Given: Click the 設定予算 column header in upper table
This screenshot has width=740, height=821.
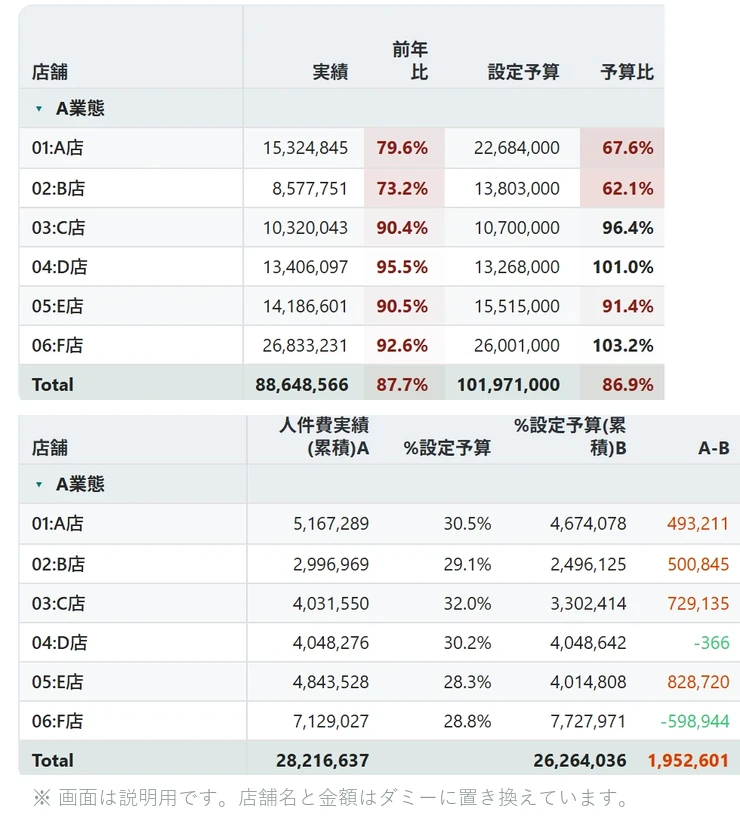Looking at the screenshot, I should point(524,72).
